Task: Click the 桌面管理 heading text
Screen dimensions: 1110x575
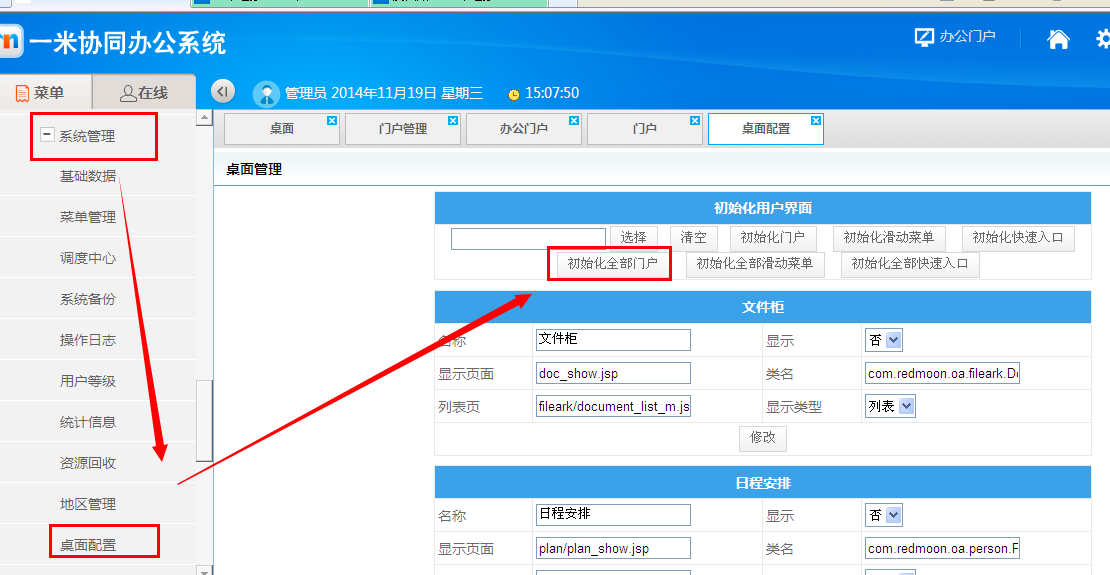Action: 254,169
